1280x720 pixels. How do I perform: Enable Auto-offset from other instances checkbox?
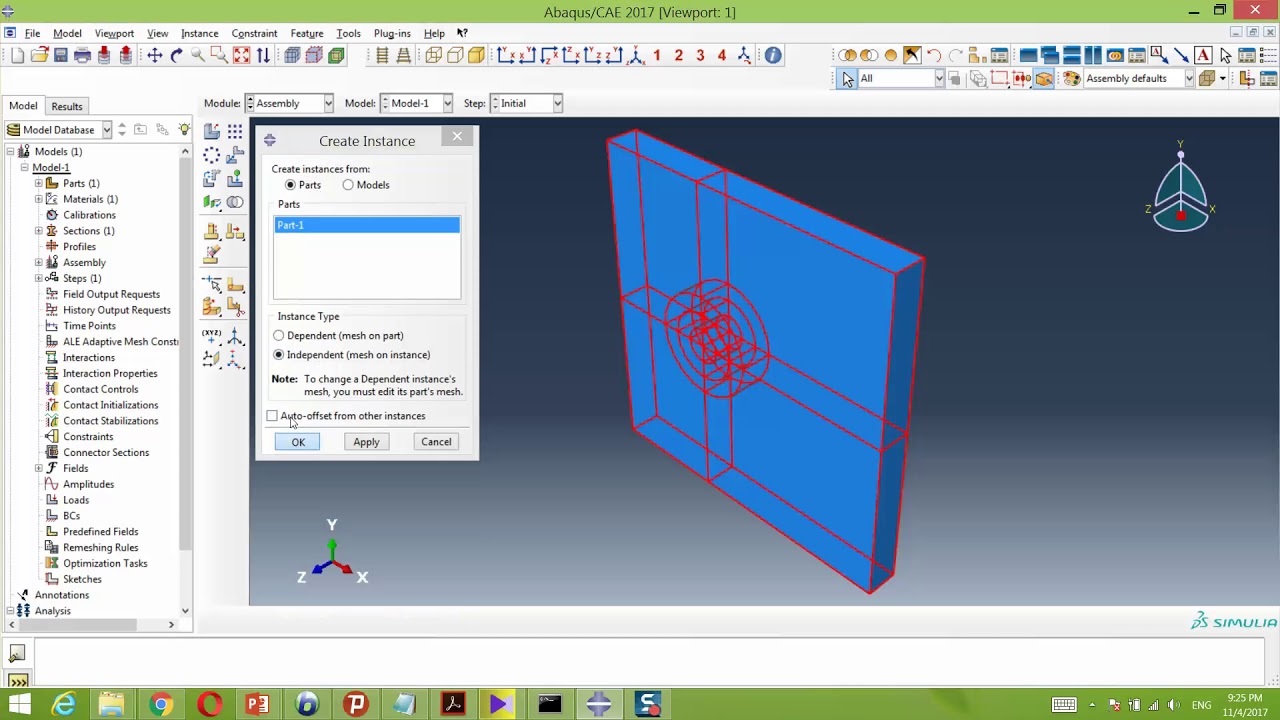272,416
